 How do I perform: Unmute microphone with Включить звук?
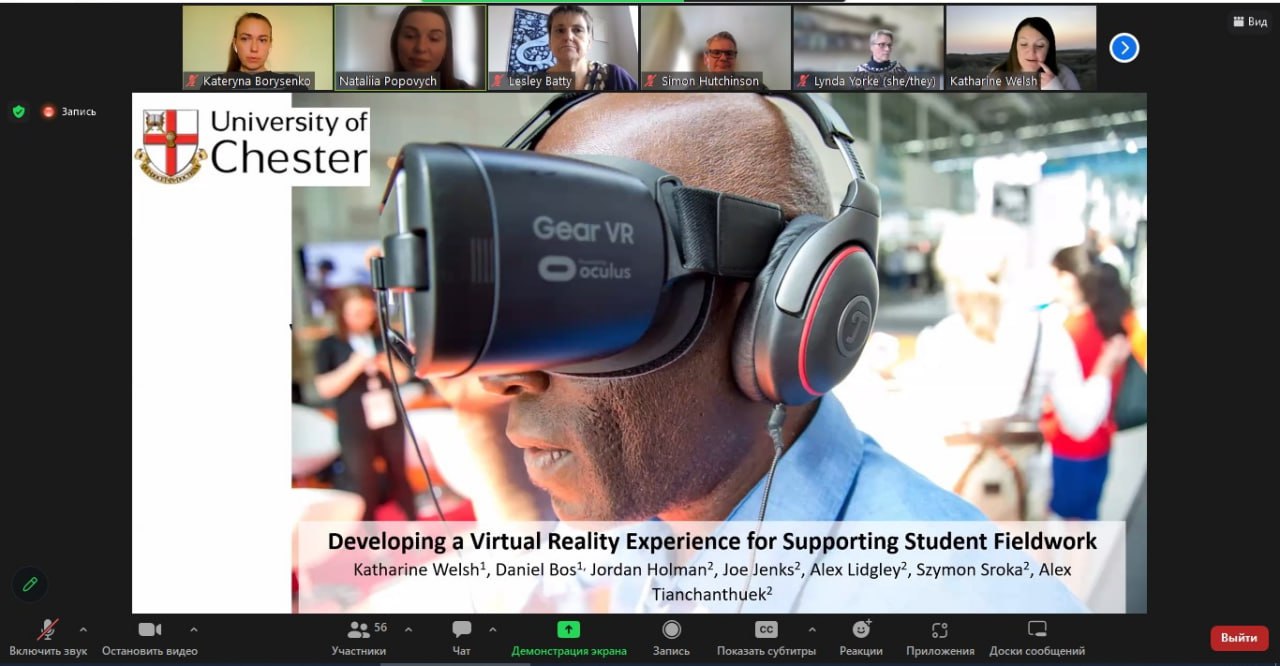click(48, 638)
